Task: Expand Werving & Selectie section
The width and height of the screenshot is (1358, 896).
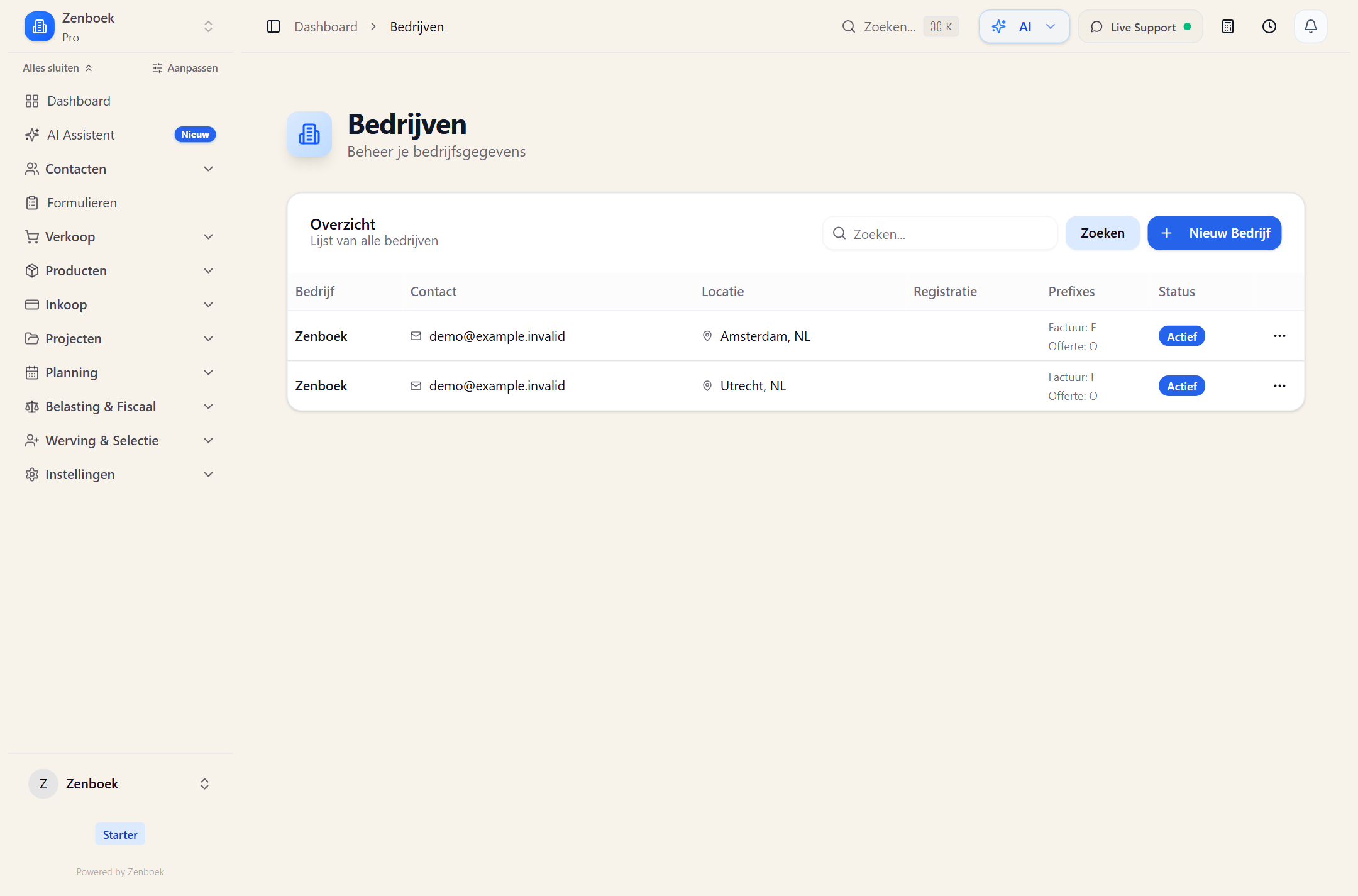Action: click(x=119, y=440)
